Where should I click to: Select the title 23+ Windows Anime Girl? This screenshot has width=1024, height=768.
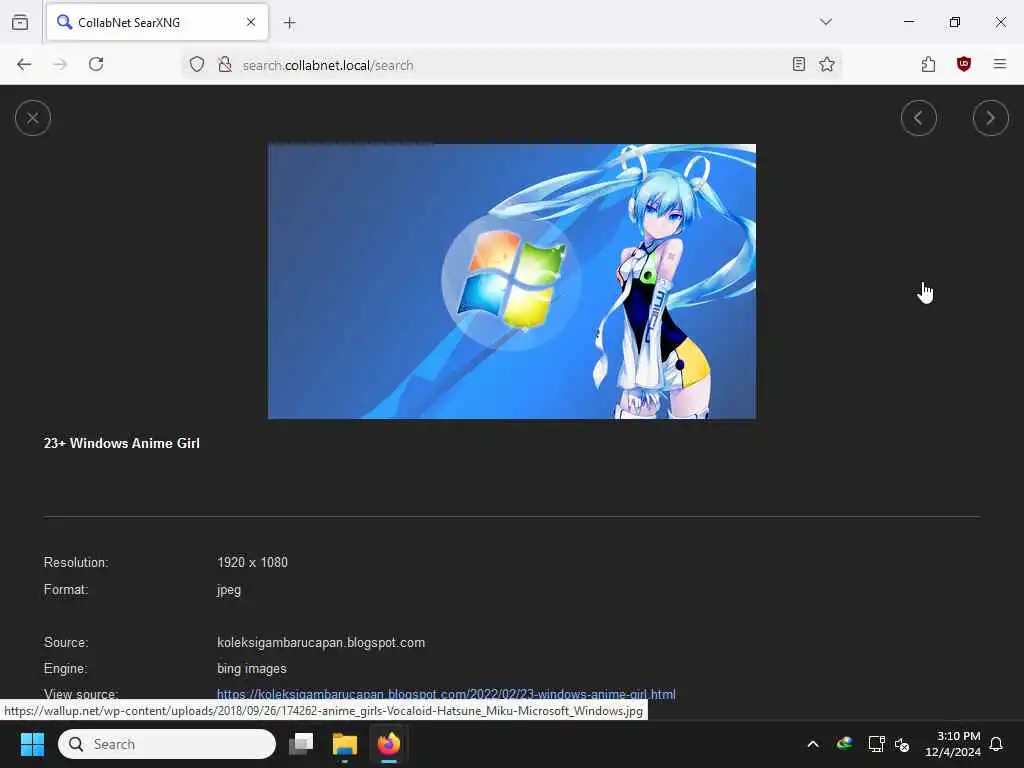pos(121,443)
